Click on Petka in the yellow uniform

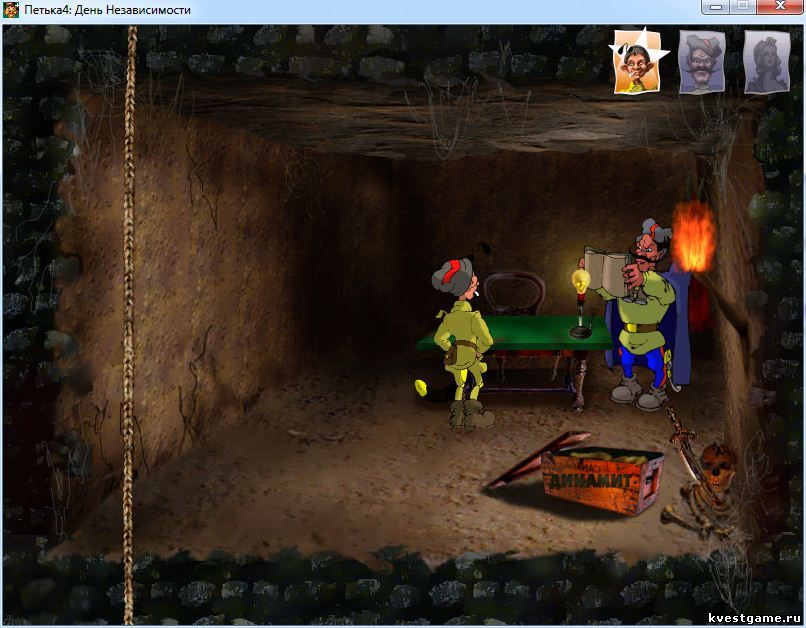point(463,343)
